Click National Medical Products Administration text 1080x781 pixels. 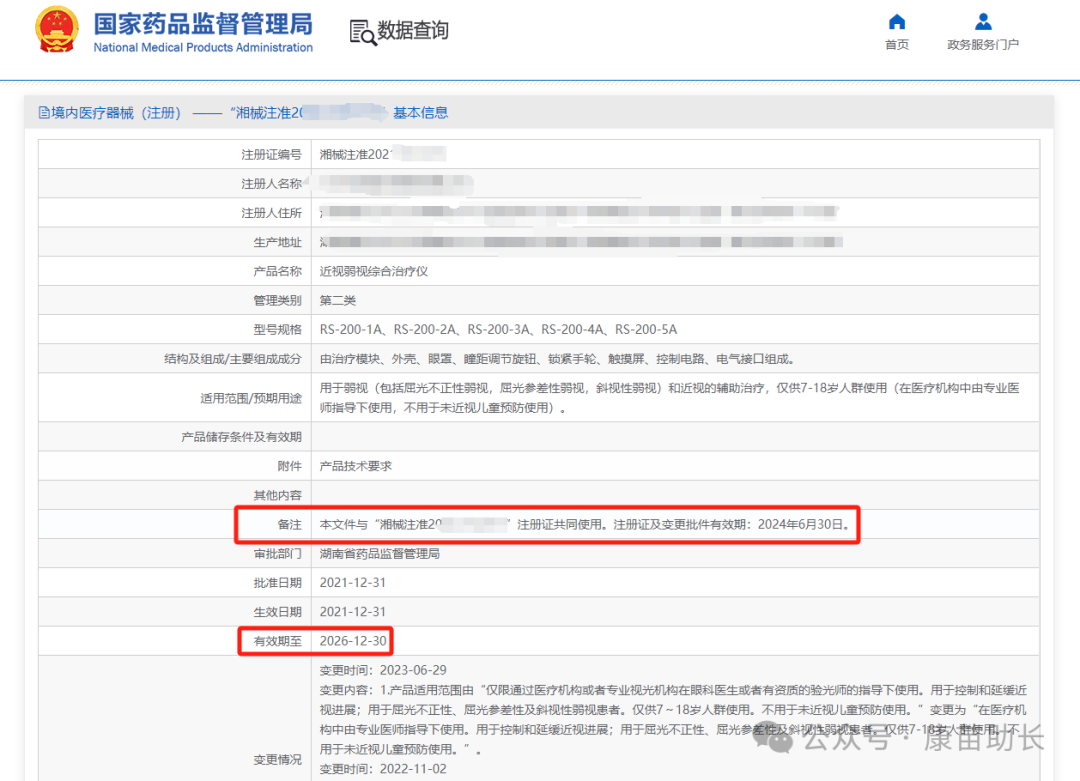click(x=203, y=48)
